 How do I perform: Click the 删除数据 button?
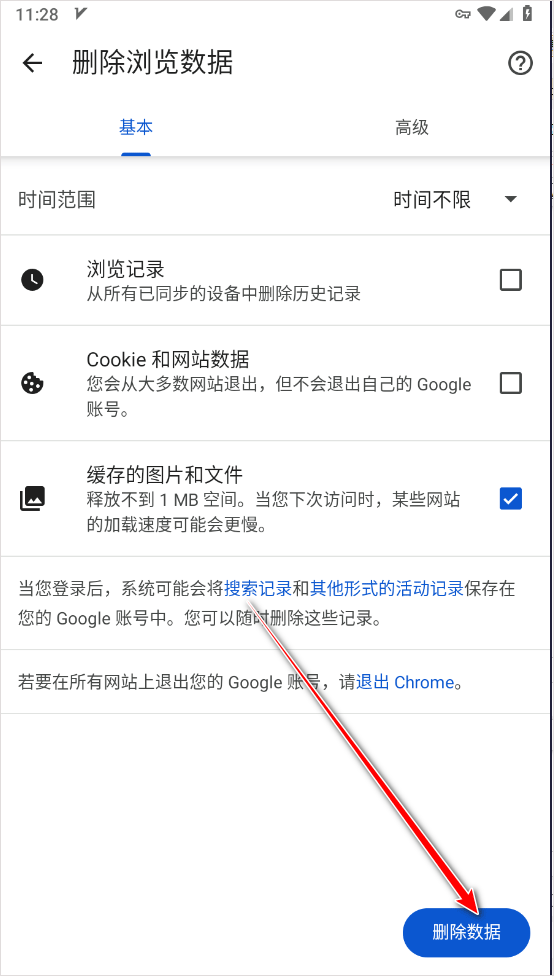466,932
